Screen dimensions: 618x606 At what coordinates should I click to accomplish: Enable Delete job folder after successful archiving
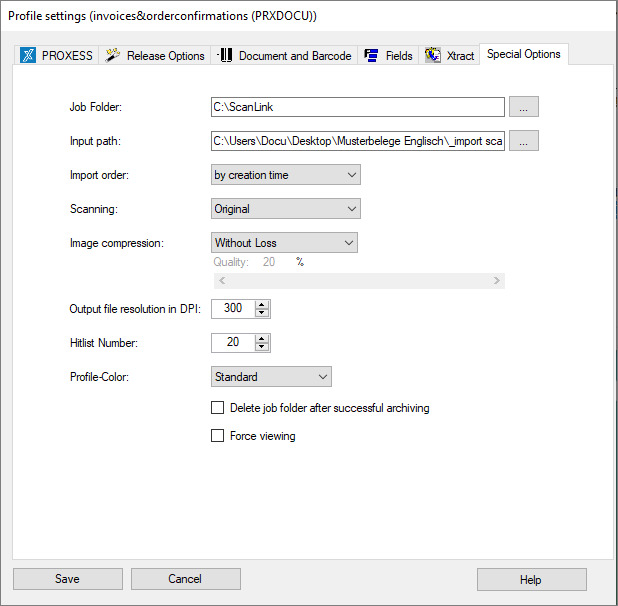tap(218, 408)
